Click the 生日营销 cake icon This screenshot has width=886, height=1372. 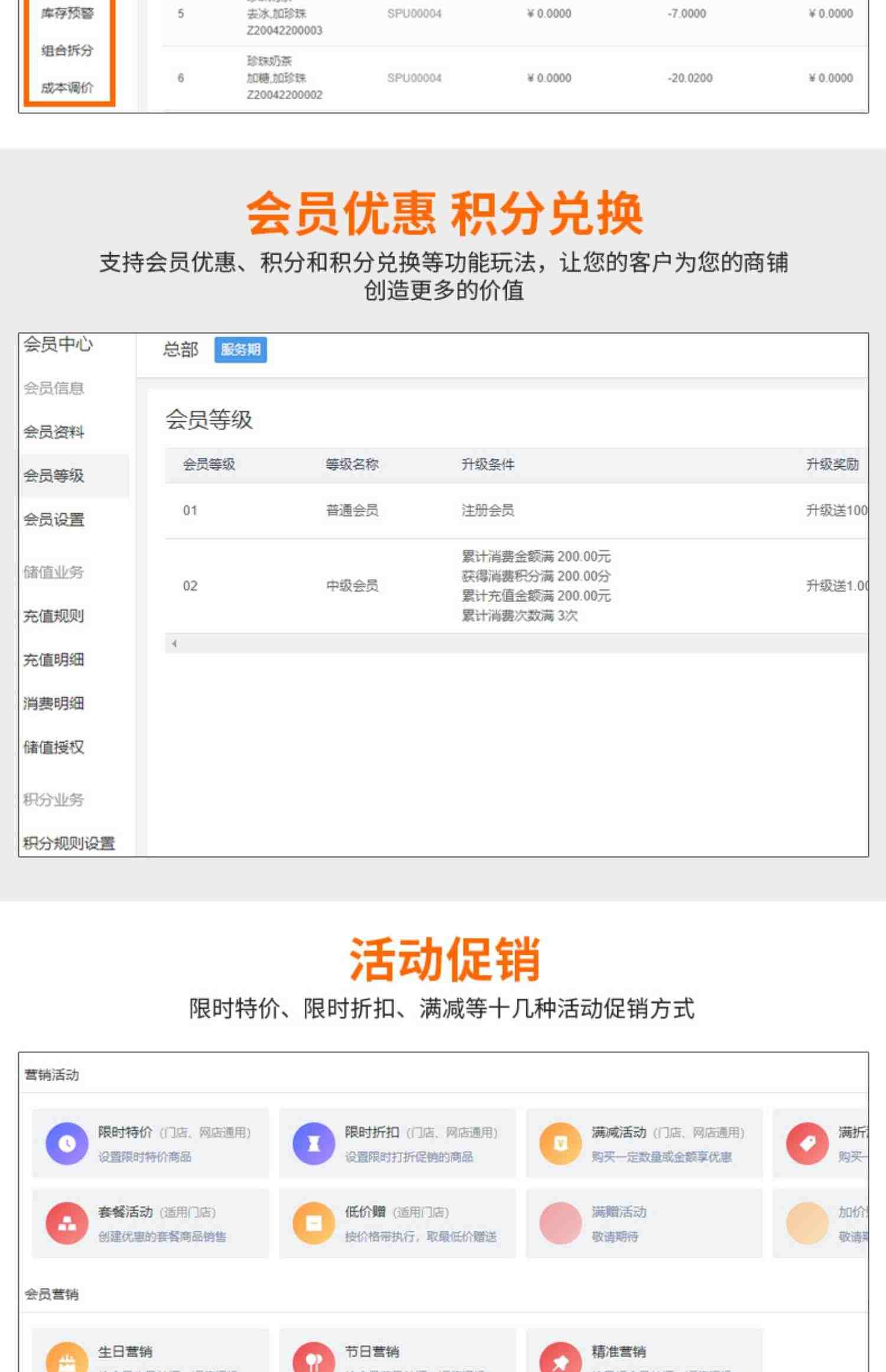[x=67, y=1357]
